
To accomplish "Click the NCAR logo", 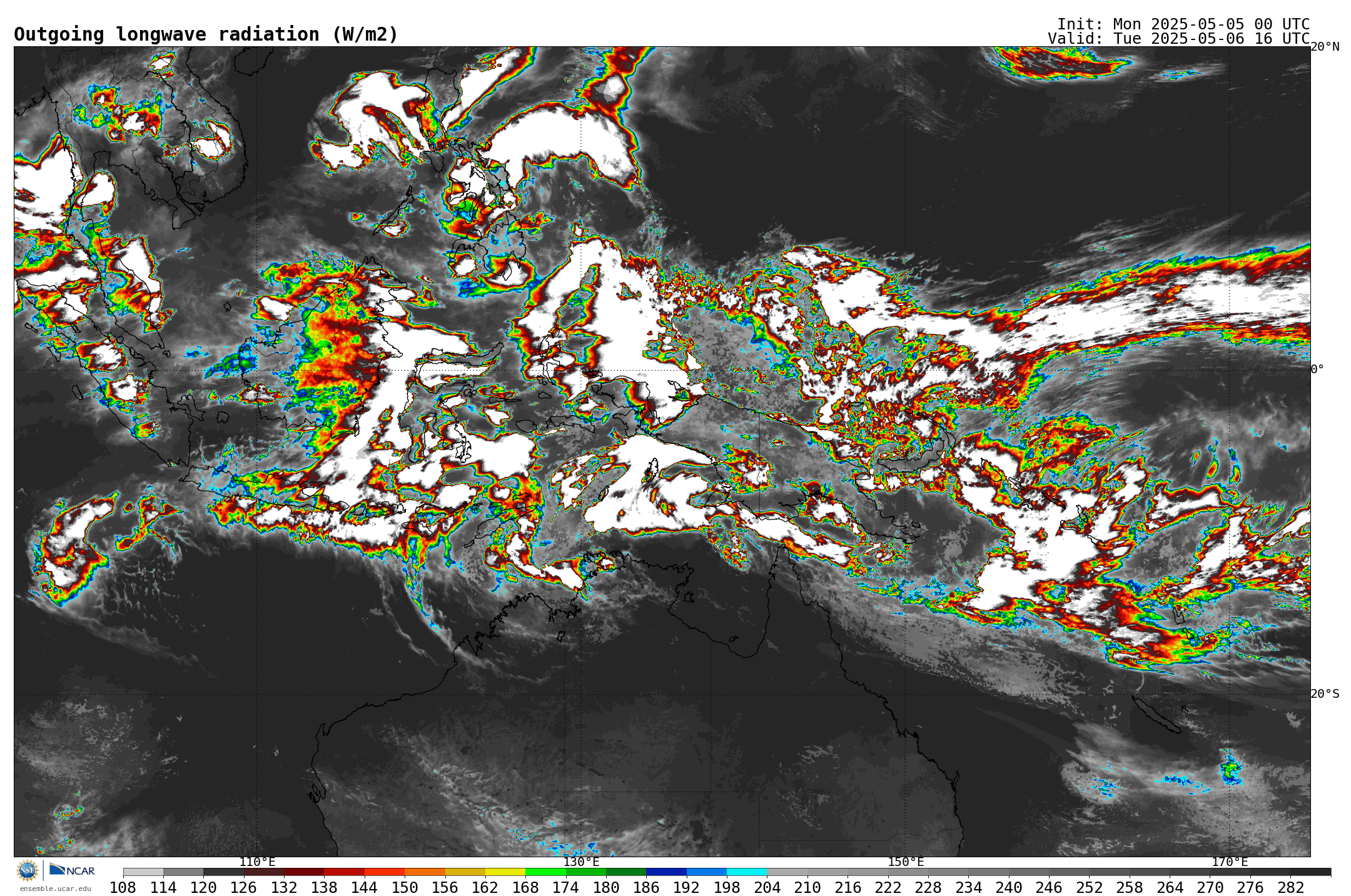I will [x=72, y=870].
